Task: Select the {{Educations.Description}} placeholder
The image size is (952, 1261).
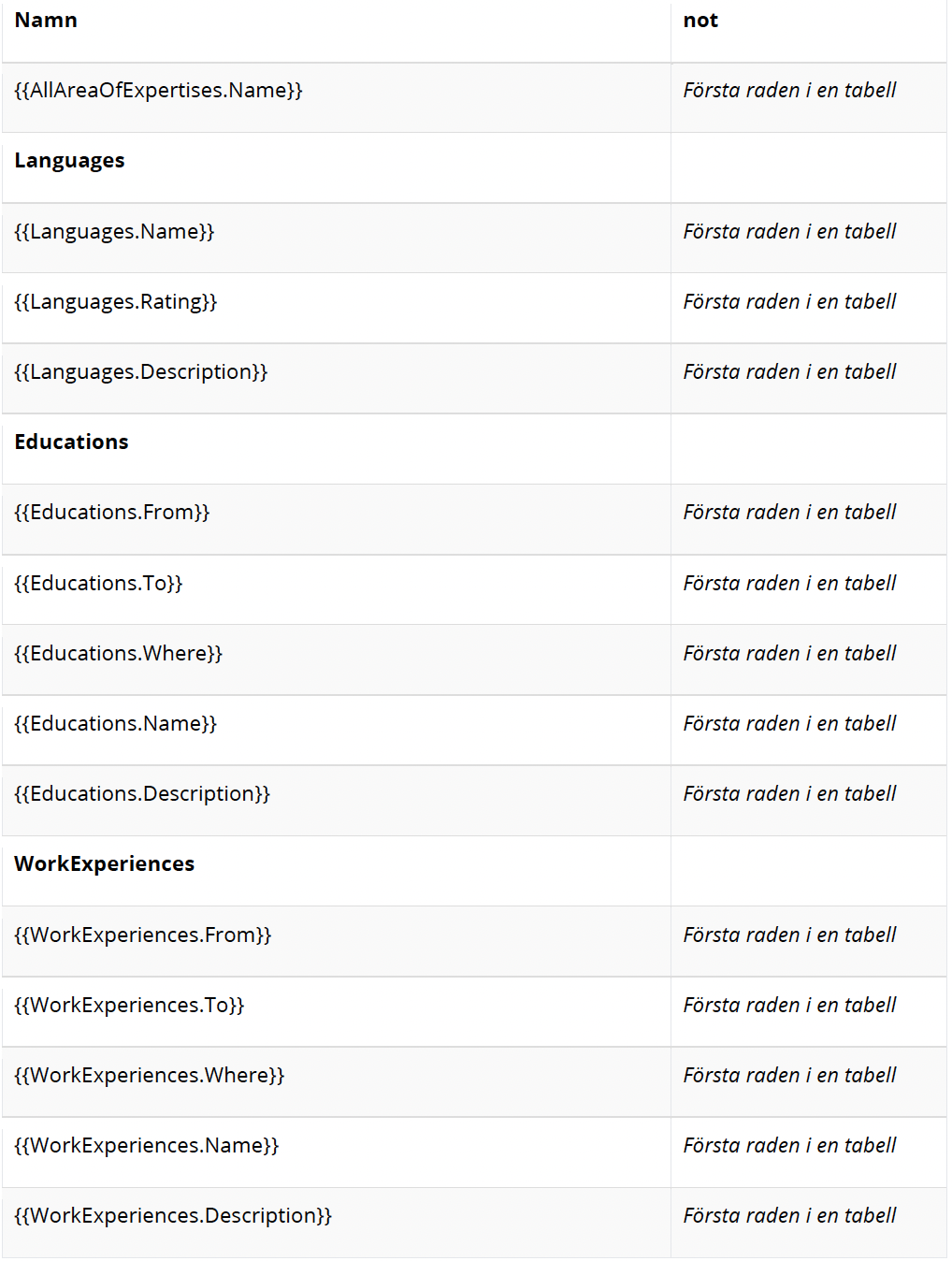Action: coord(142,794)
